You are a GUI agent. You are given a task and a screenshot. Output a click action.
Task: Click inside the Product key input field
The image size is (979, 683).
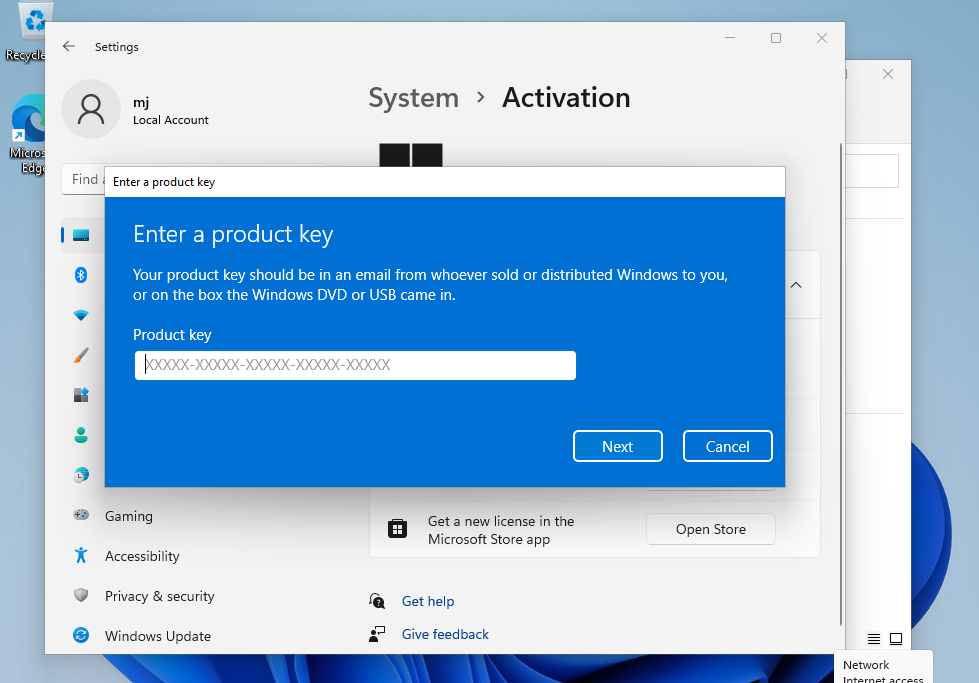click(x=355, y=365)
